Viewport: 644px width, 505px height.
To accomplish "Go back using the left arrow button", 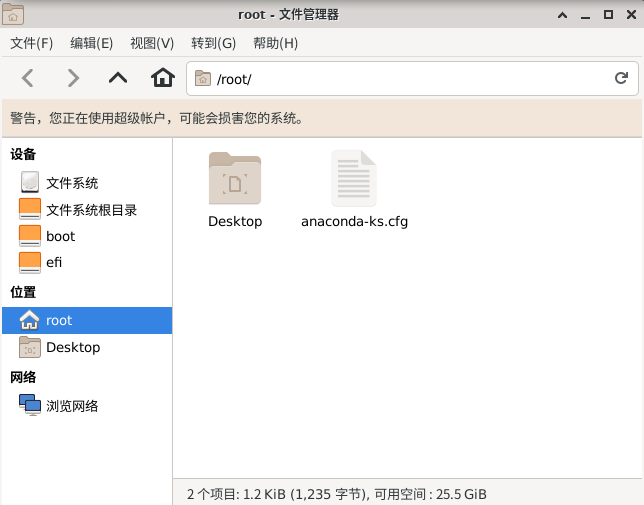I will [28, 78].
